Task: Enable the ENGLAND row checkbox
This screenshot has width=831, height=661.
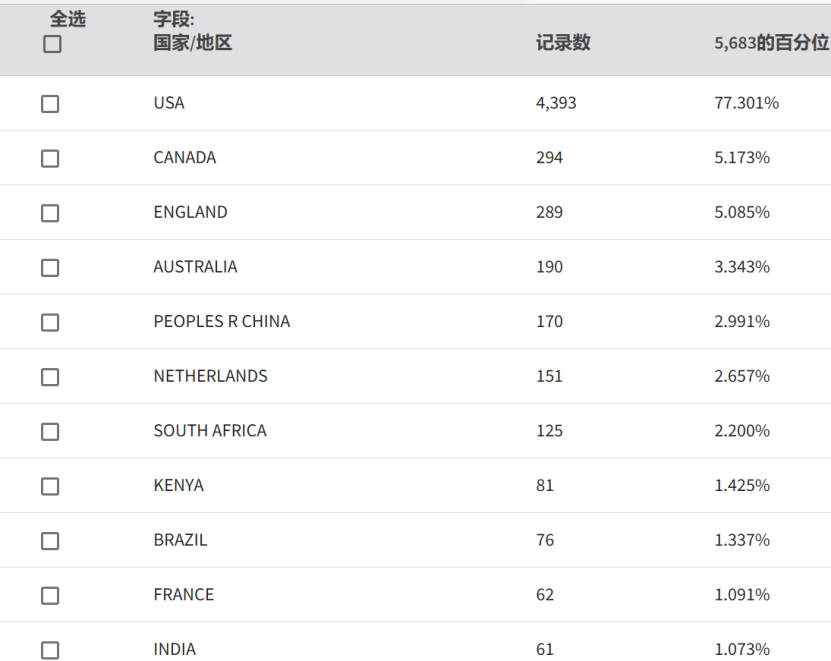Action: tap(50, 213)
